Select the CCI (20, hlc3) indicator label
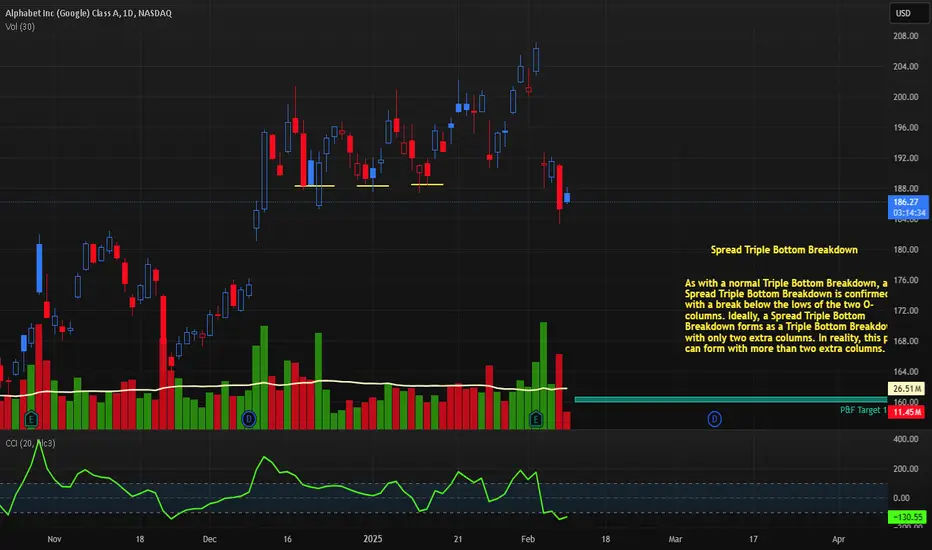The width and height of the screenshot is (932, 550). pyautogui.click(x=30, y=444)
